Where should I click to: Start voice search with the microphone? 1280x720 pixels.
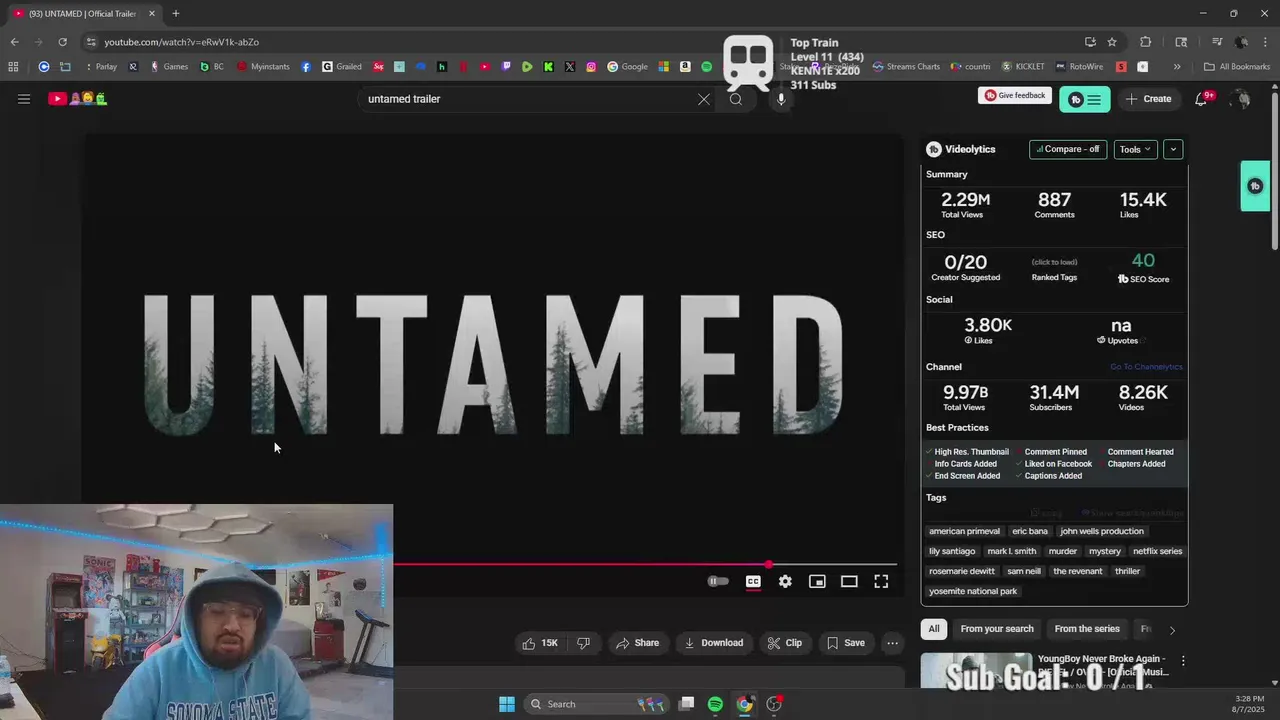(781, 99)
